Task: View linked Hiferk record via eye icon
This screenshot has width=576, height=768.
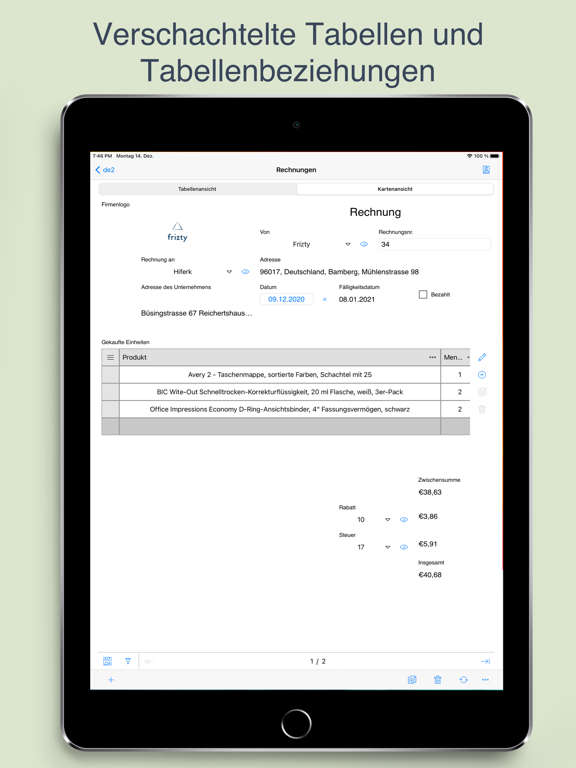Action: tap(245, 272)
